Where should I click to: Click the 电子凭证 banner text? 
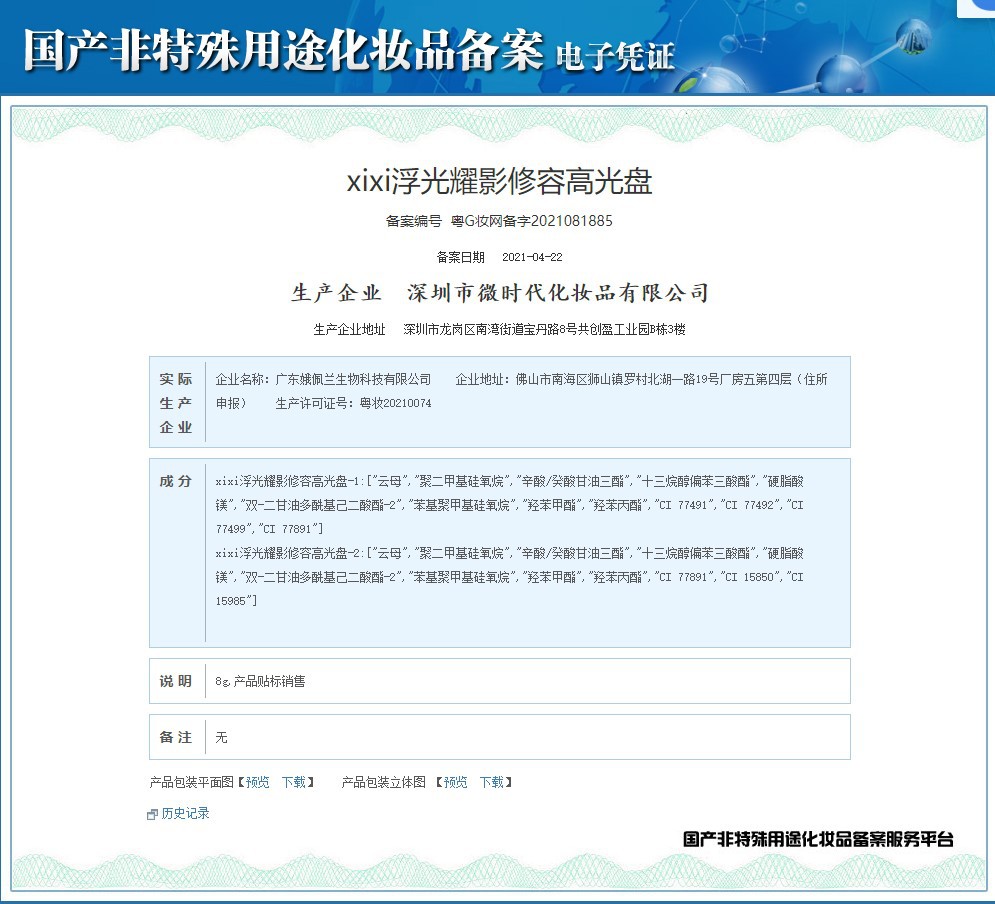pyautogui.click(x=615, y=56)
